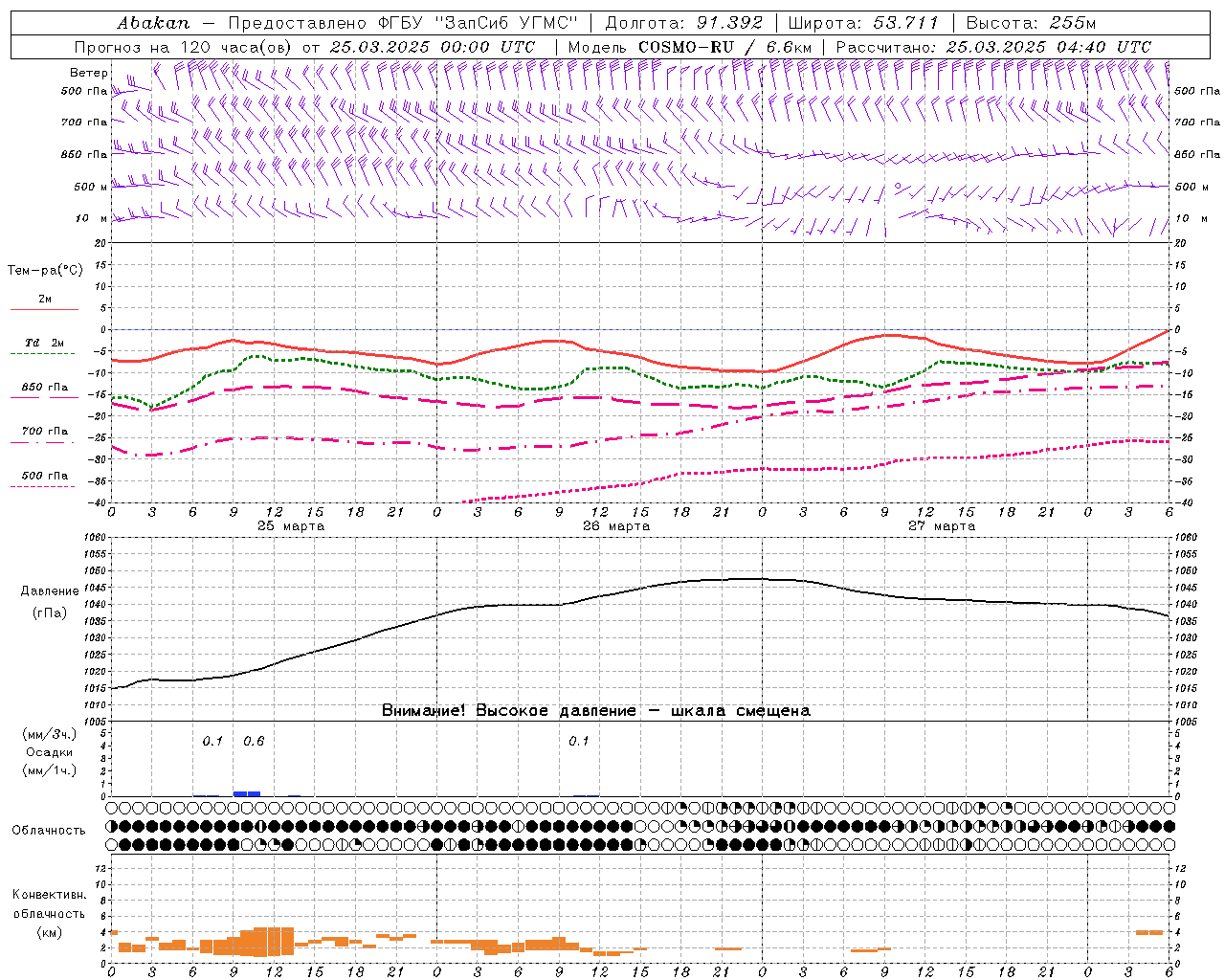Click the "700 гПа" entry in the temperature legend

pos(45,432)
